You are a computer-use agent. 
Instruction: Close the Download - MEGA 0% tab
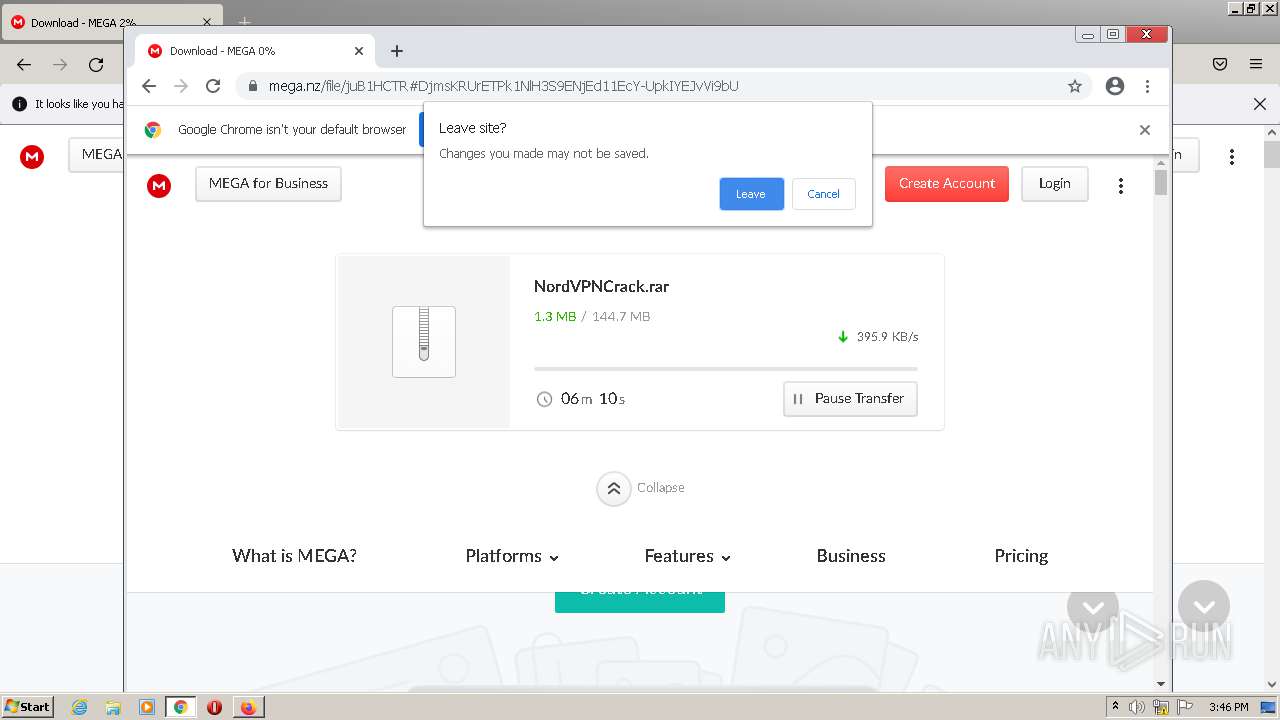359,51
